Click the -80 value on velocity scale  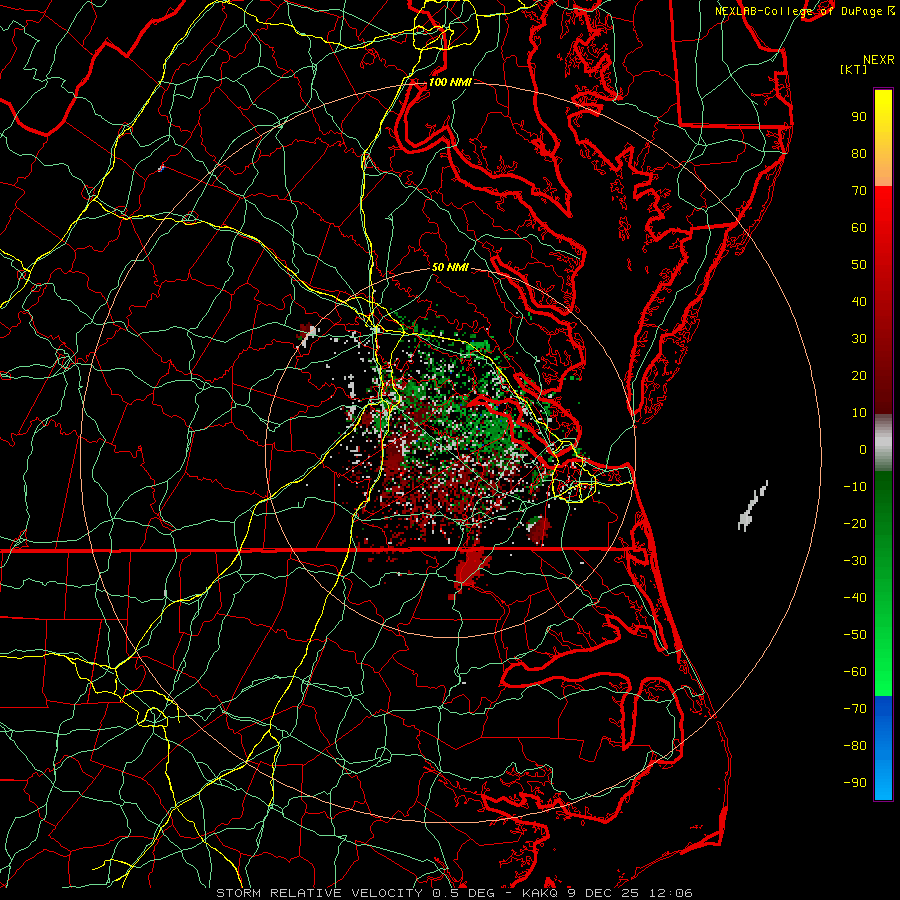pos(855,746)
